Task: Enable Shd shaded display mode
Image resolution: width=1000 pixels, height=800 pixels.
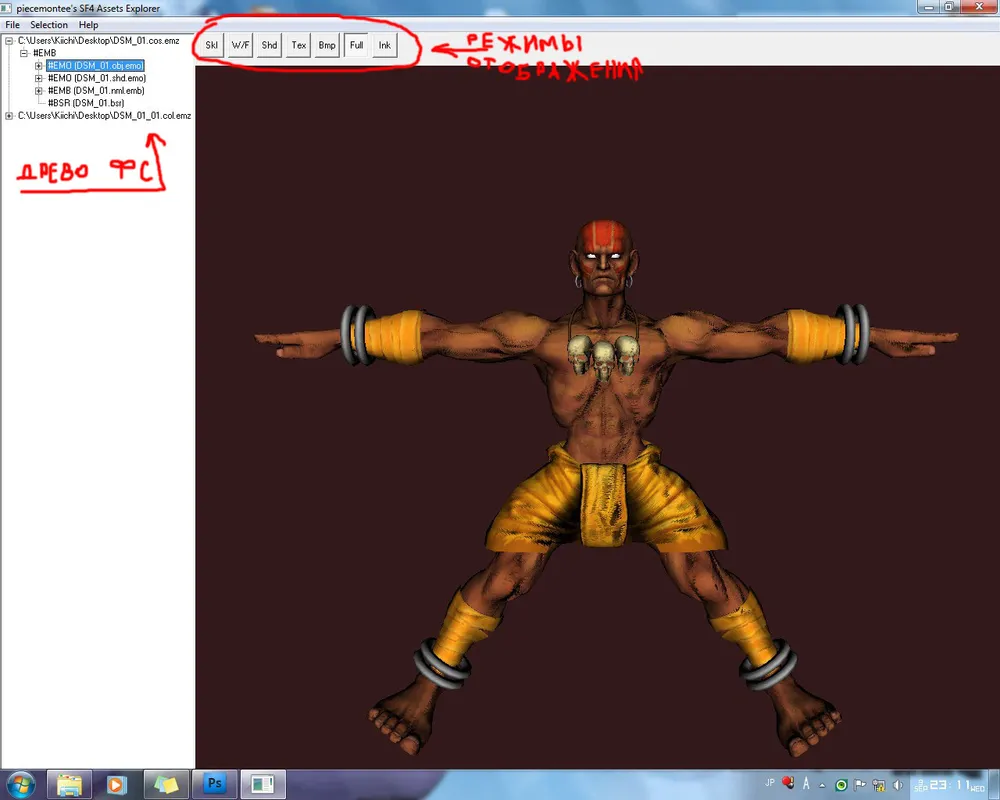Action: pos(269,45)
